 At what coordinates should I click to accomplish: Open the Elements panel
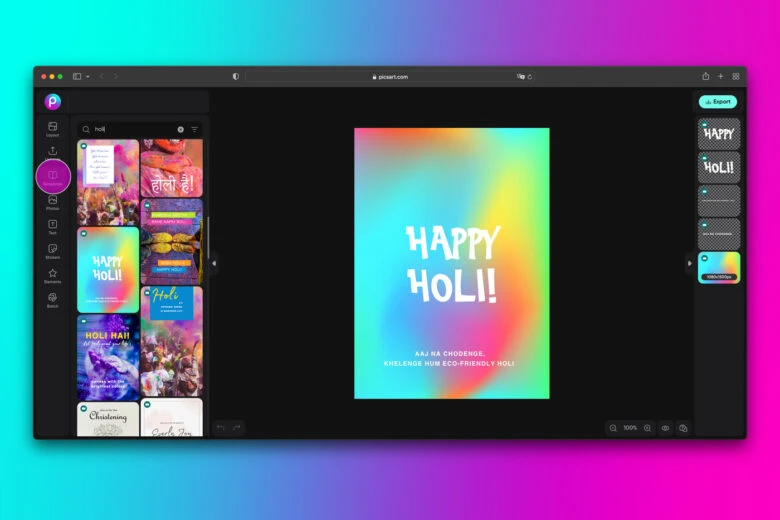(x=53, y=275)
